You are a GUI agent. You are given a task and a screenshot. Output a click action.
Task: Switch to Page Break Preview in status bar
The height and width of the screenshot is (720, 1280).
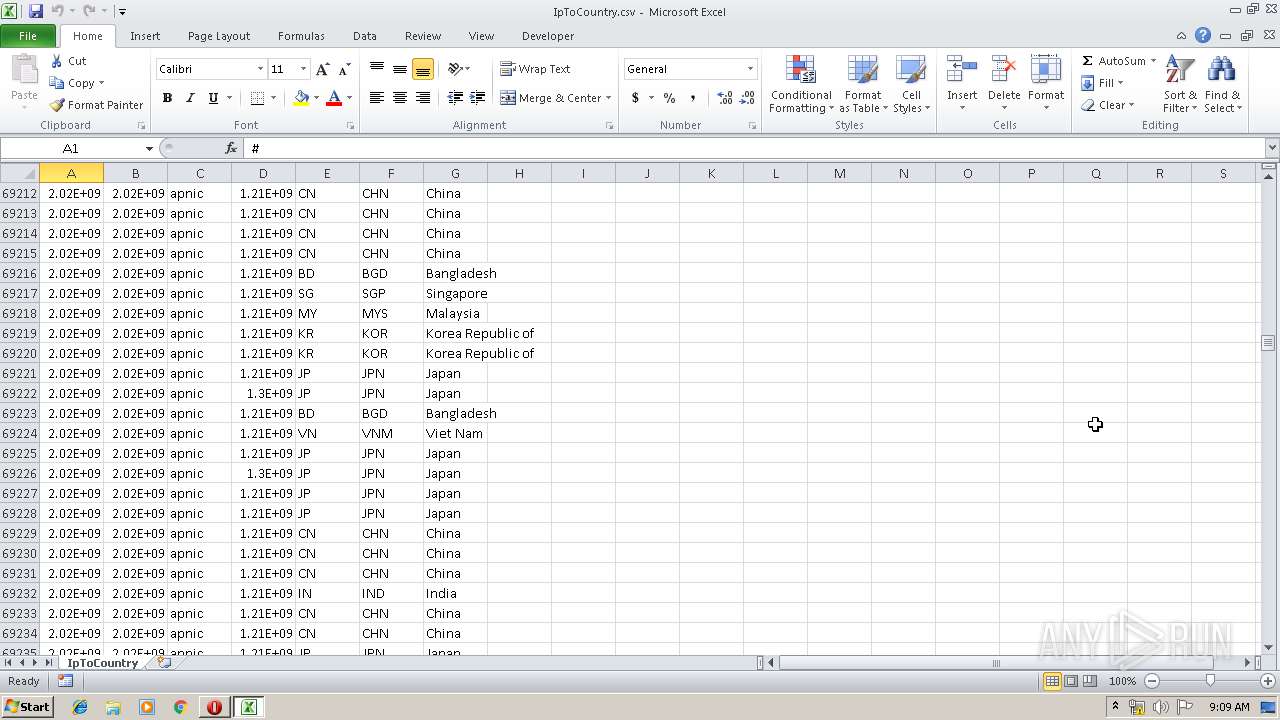click(x=1090, y=681)
